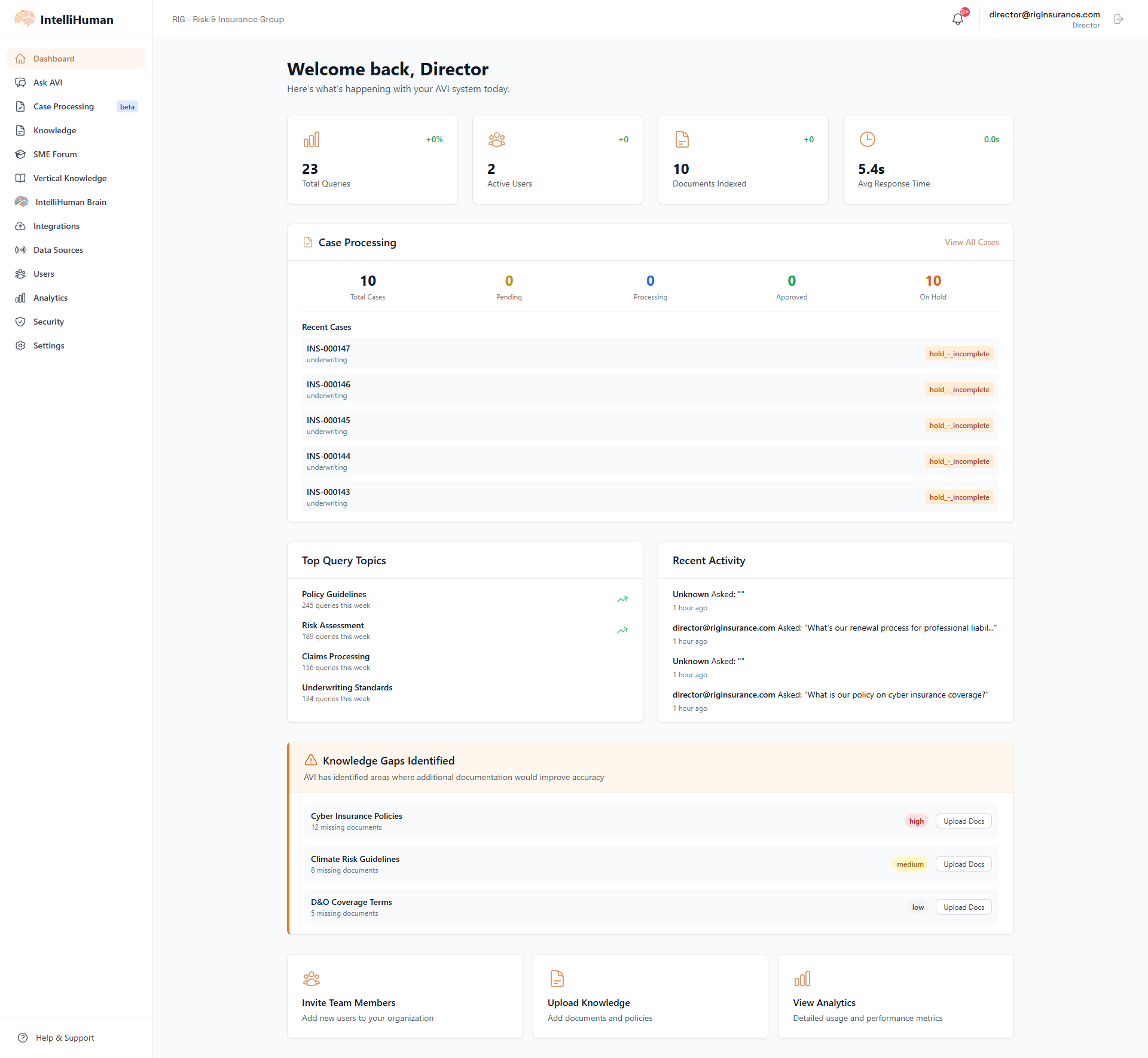Screen dimensions: 1148x1058
Task: Go to Vertical Knowledge in sidebar
Action: coord(69,178)
